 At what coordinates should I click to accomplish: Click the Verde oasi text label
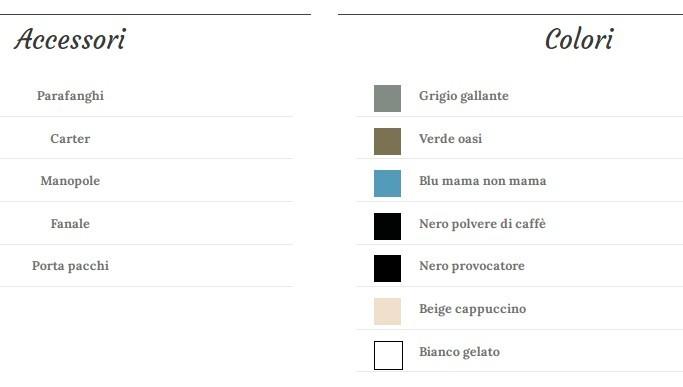(x=450, y=139)
